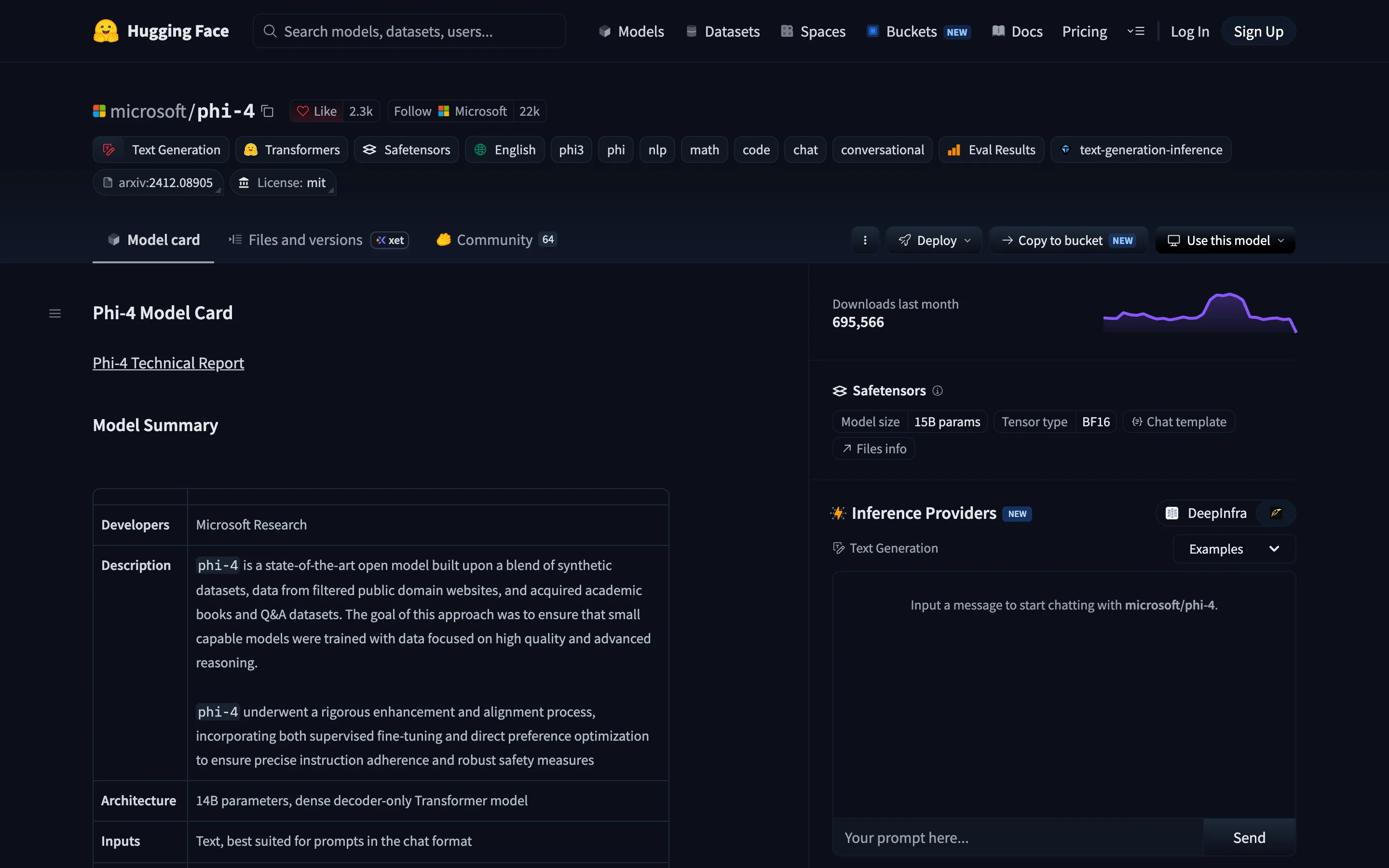The height and width of the screenshot is (868, 1389).
Task: Open the Pricing page
Action: pyautogui.click(x=1084, y=31)
